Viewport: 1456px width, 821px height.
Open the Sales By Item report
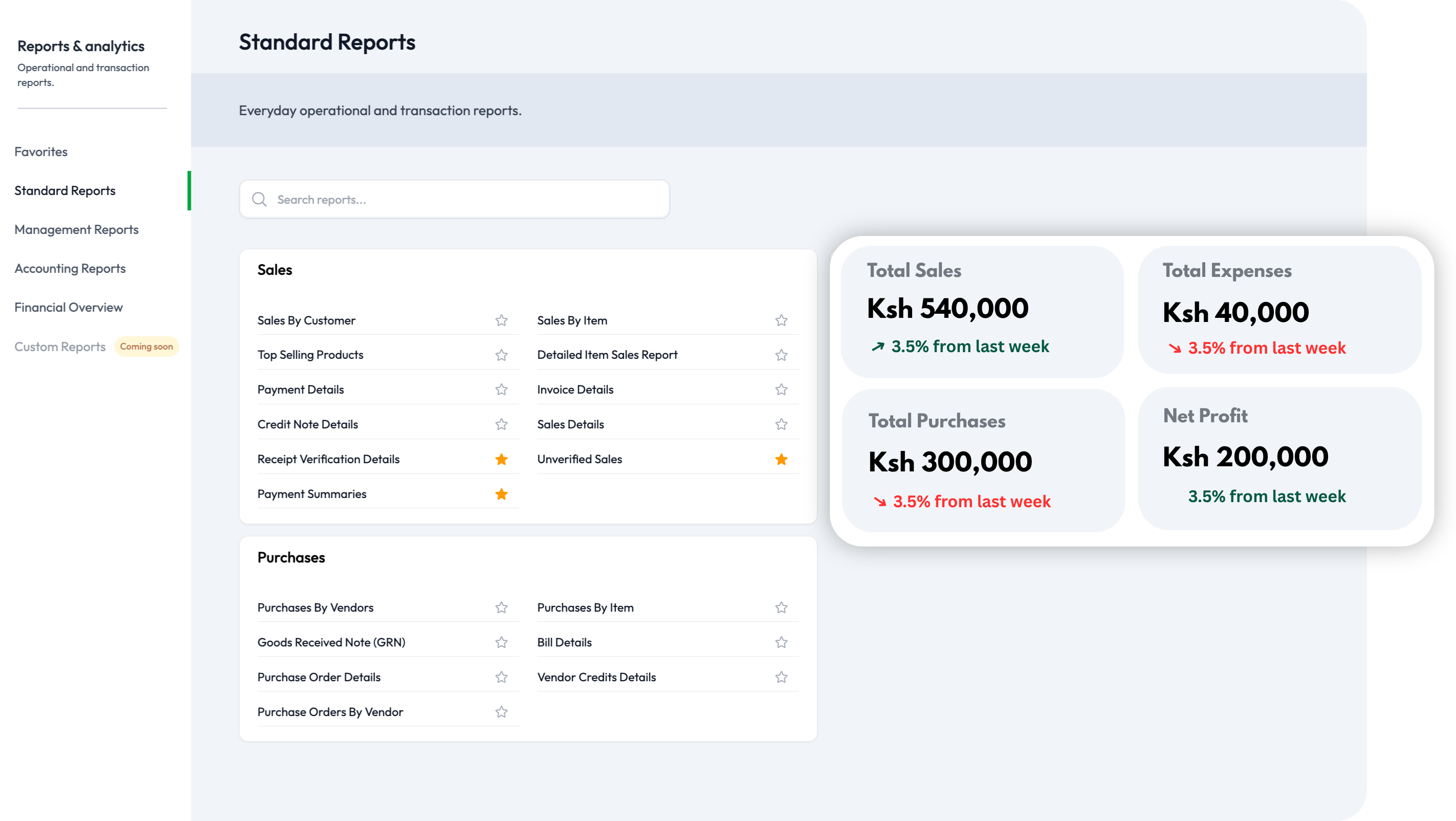572,320
